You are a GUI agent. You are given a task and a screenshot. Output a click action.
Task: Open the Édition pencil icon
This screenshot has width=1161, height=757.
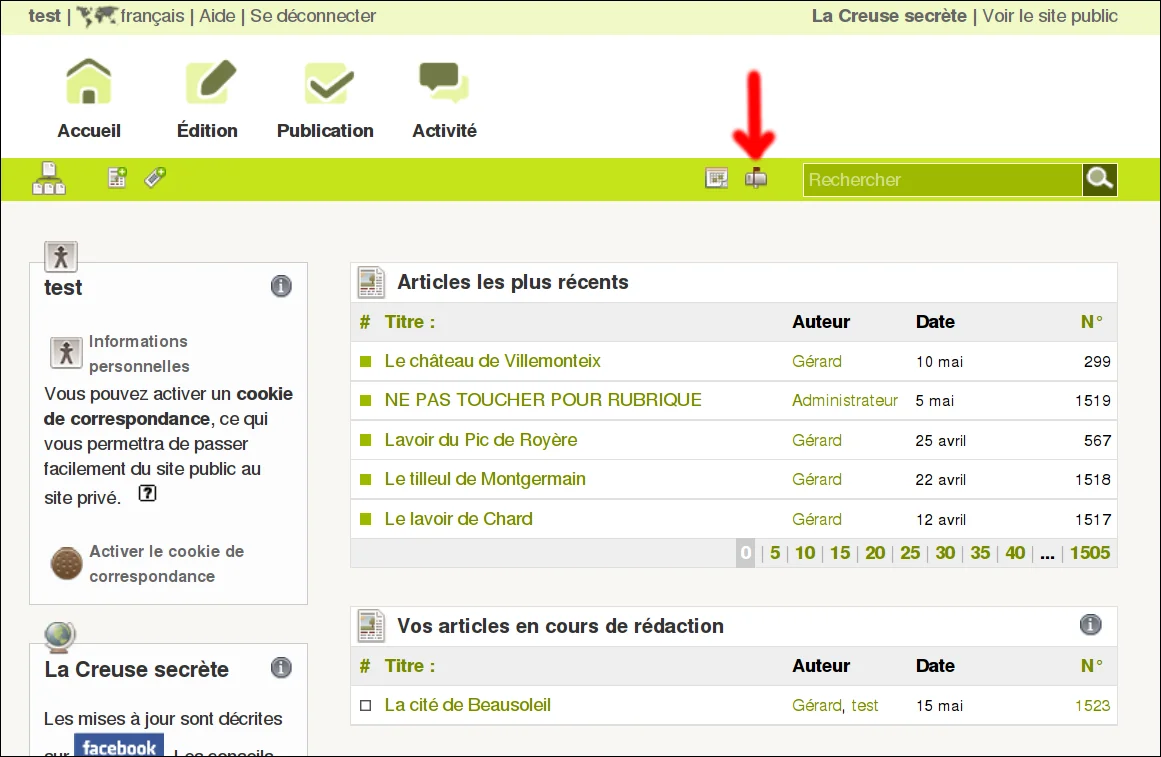210,81
